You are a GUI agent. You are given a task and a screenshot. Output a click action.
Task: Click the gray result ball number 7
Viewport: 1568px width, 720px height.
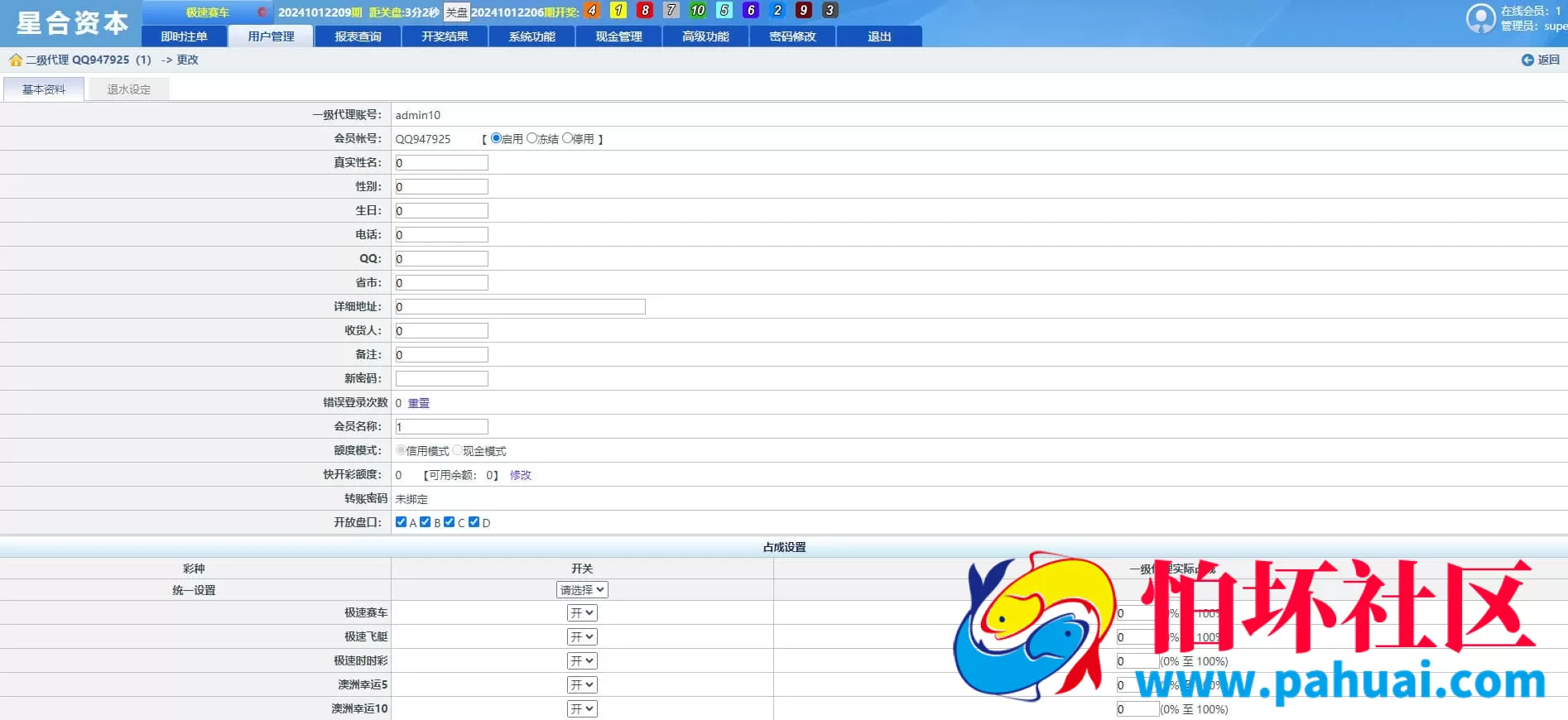click(671, 11)
